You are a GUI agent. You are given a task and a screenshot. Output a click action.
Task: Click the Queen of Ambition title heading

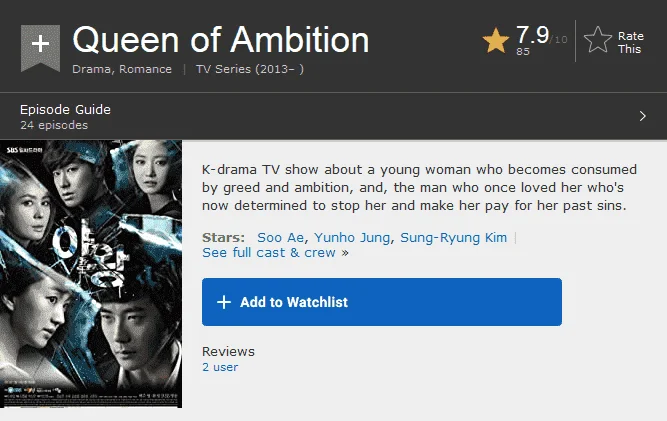tap(221, 40)
